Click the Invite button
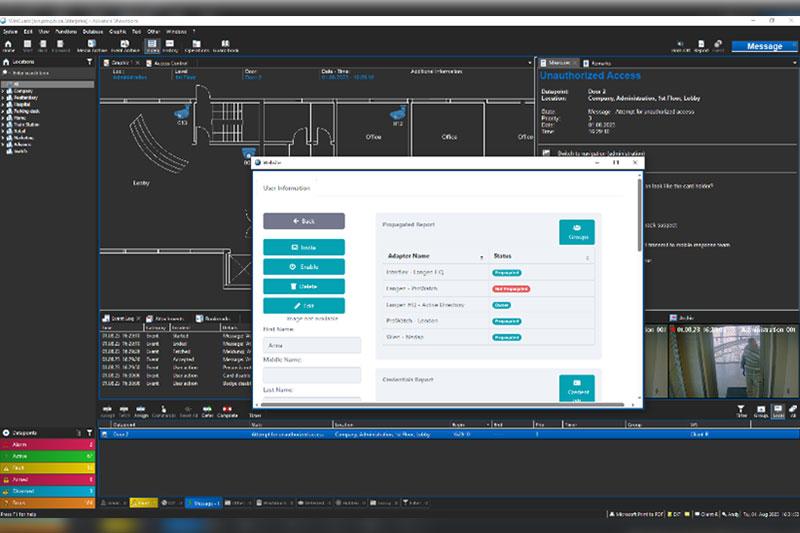800x533 pixels. pos(303,247)
